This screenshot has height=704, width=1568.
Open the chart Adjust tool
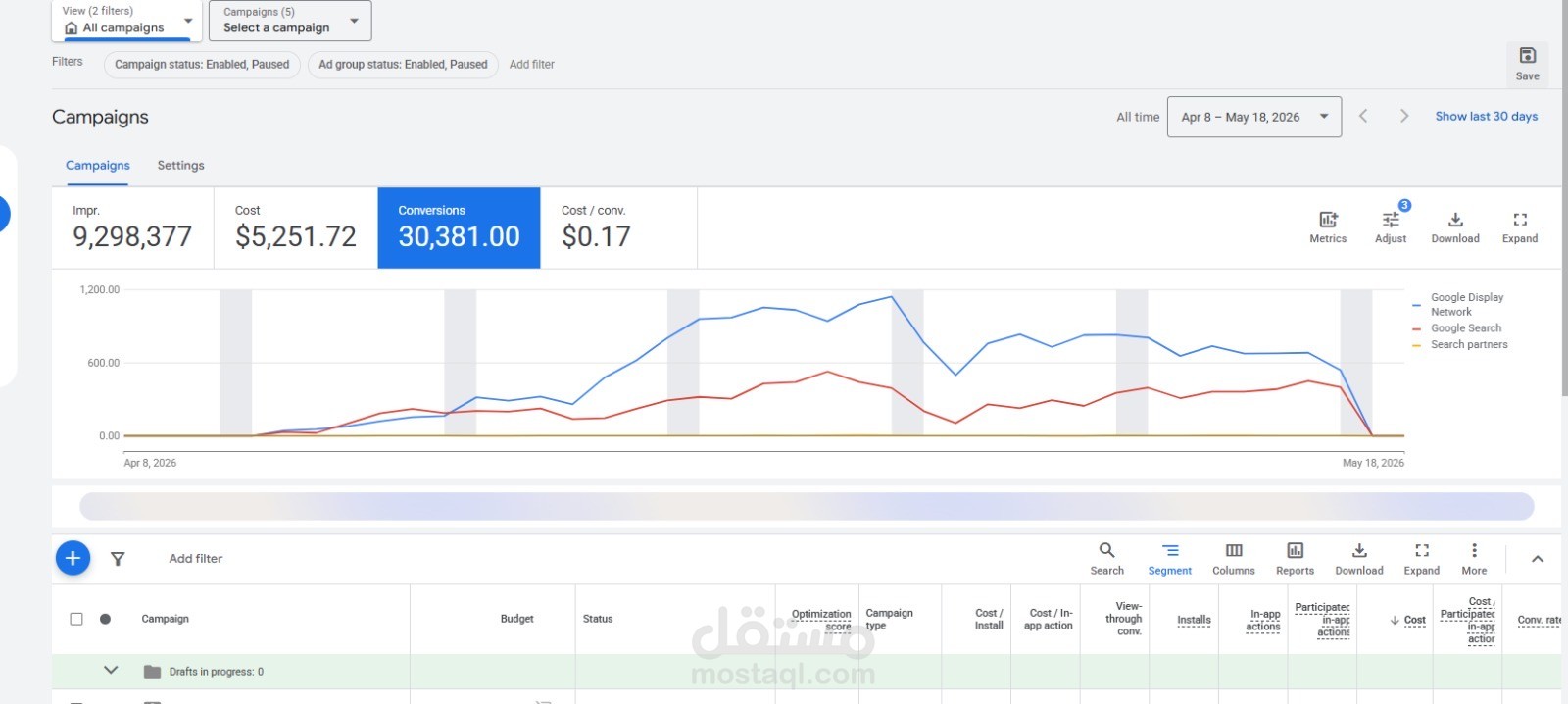click(x=1391, y=226)
